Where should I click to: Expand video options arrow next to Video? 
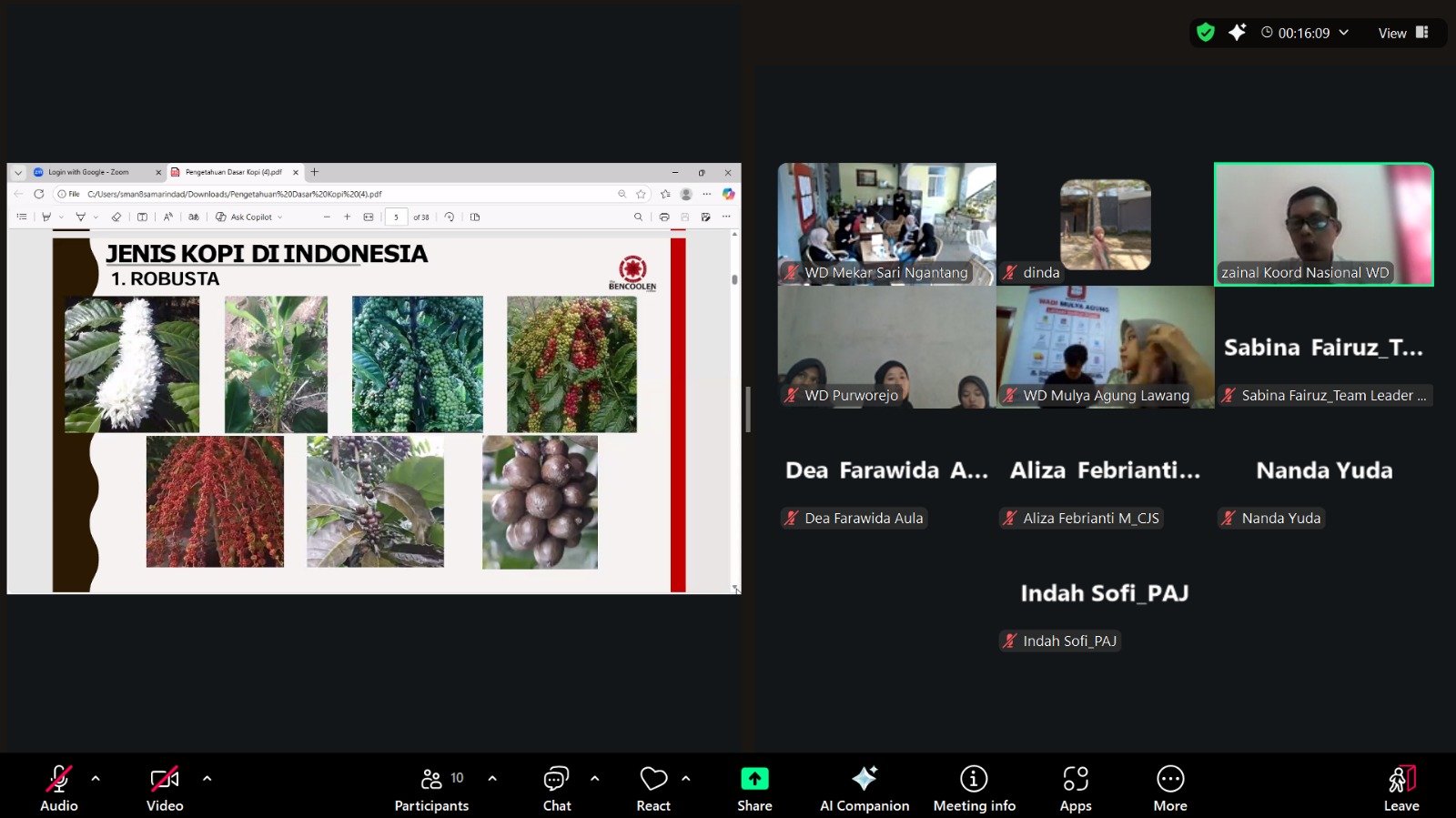click(207, 779)
